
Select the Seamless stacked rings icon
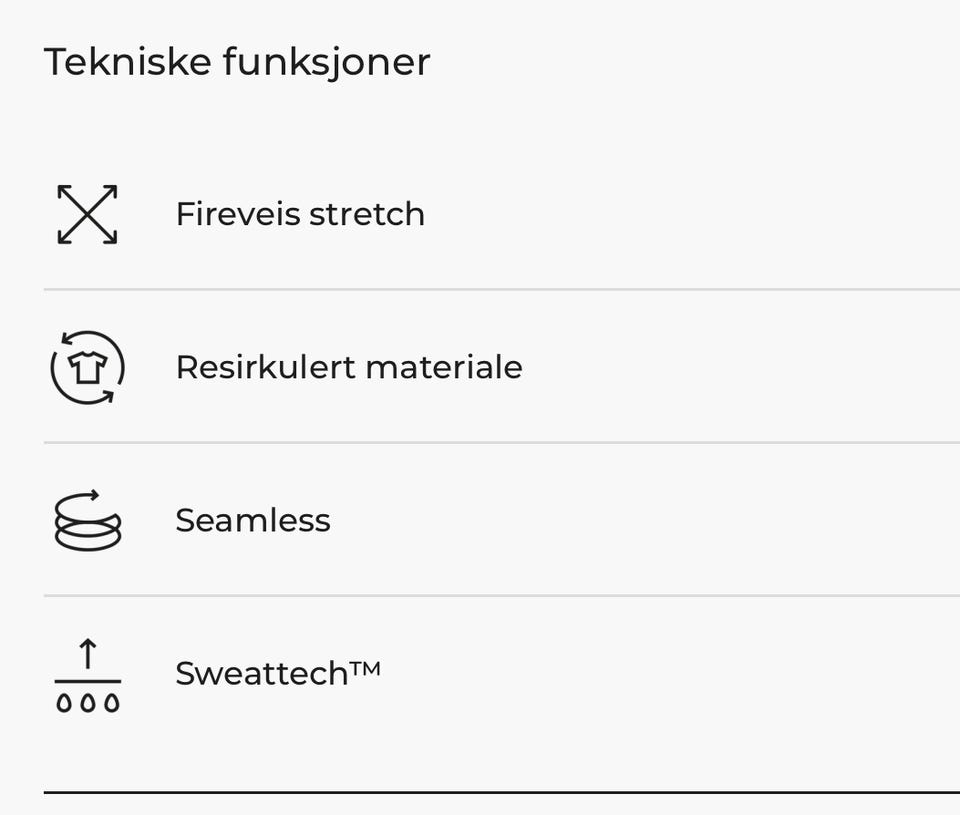[87, 520]
